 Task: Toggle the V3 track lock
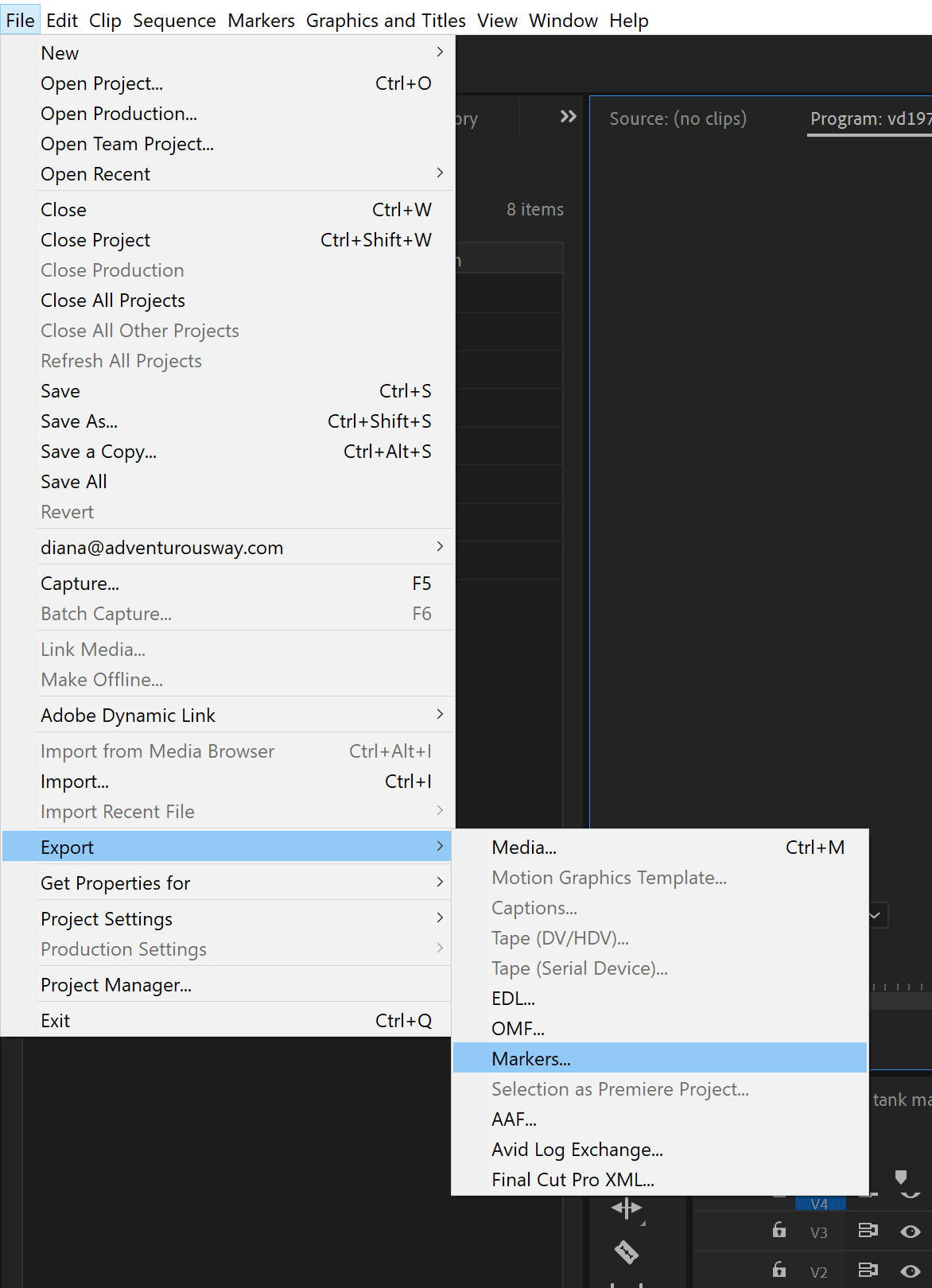tap(779, 1231)
